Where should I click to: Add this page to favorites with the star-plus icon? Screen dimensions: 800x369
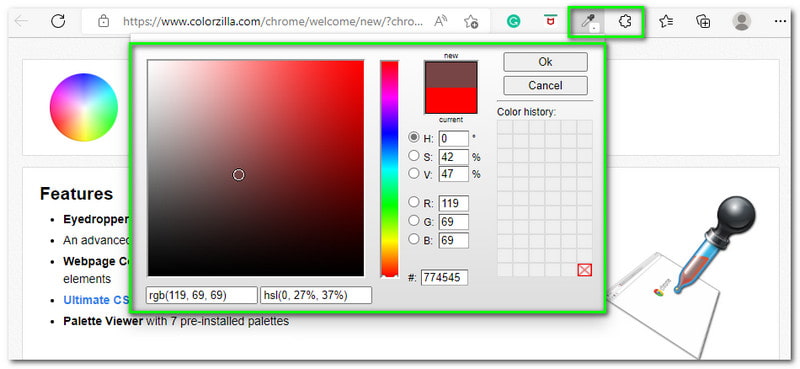tap(471, 21)
